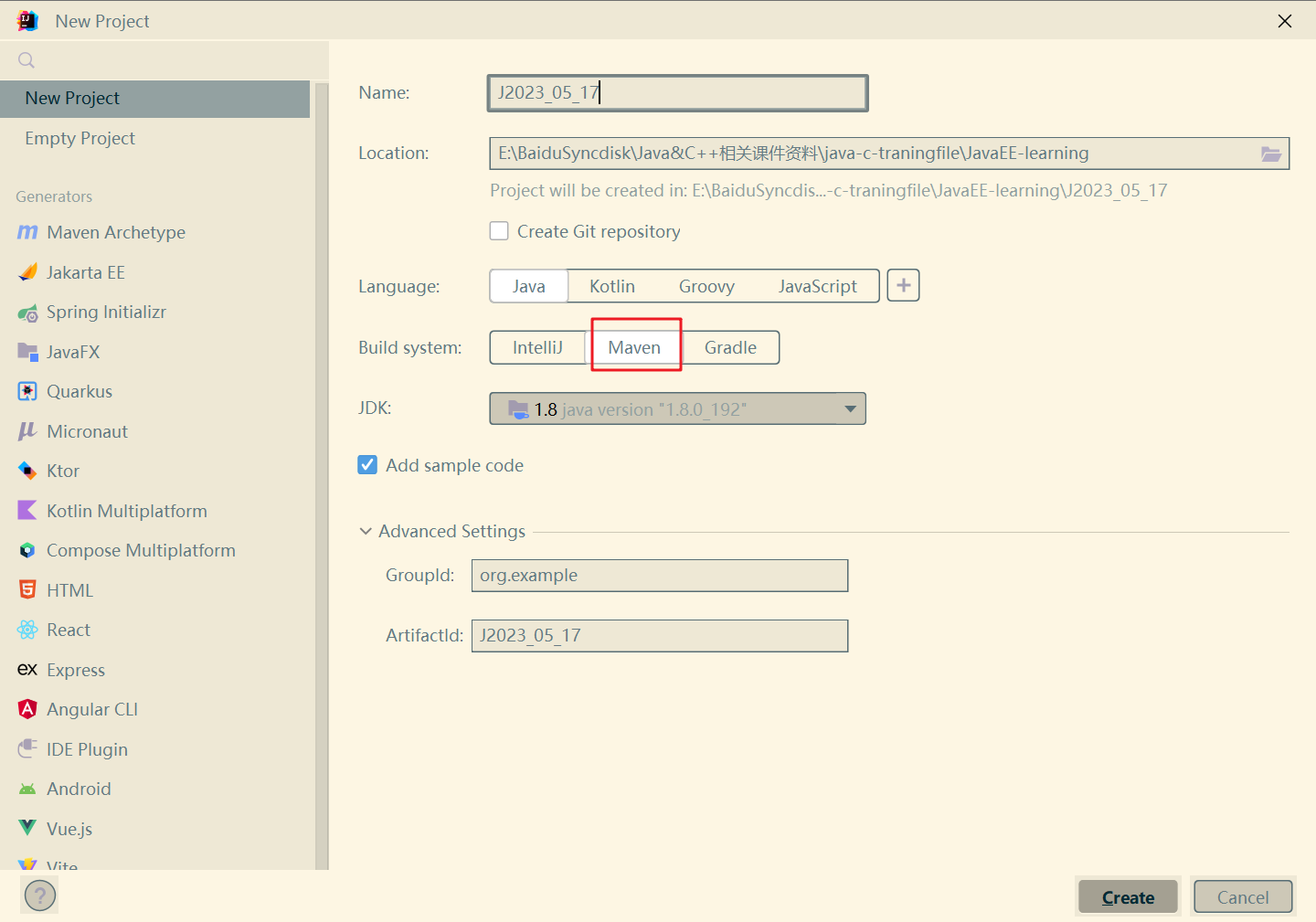
Task: Uncheck Add sample code checkbox
Action: pyautogui.click(x=367, y=465)
